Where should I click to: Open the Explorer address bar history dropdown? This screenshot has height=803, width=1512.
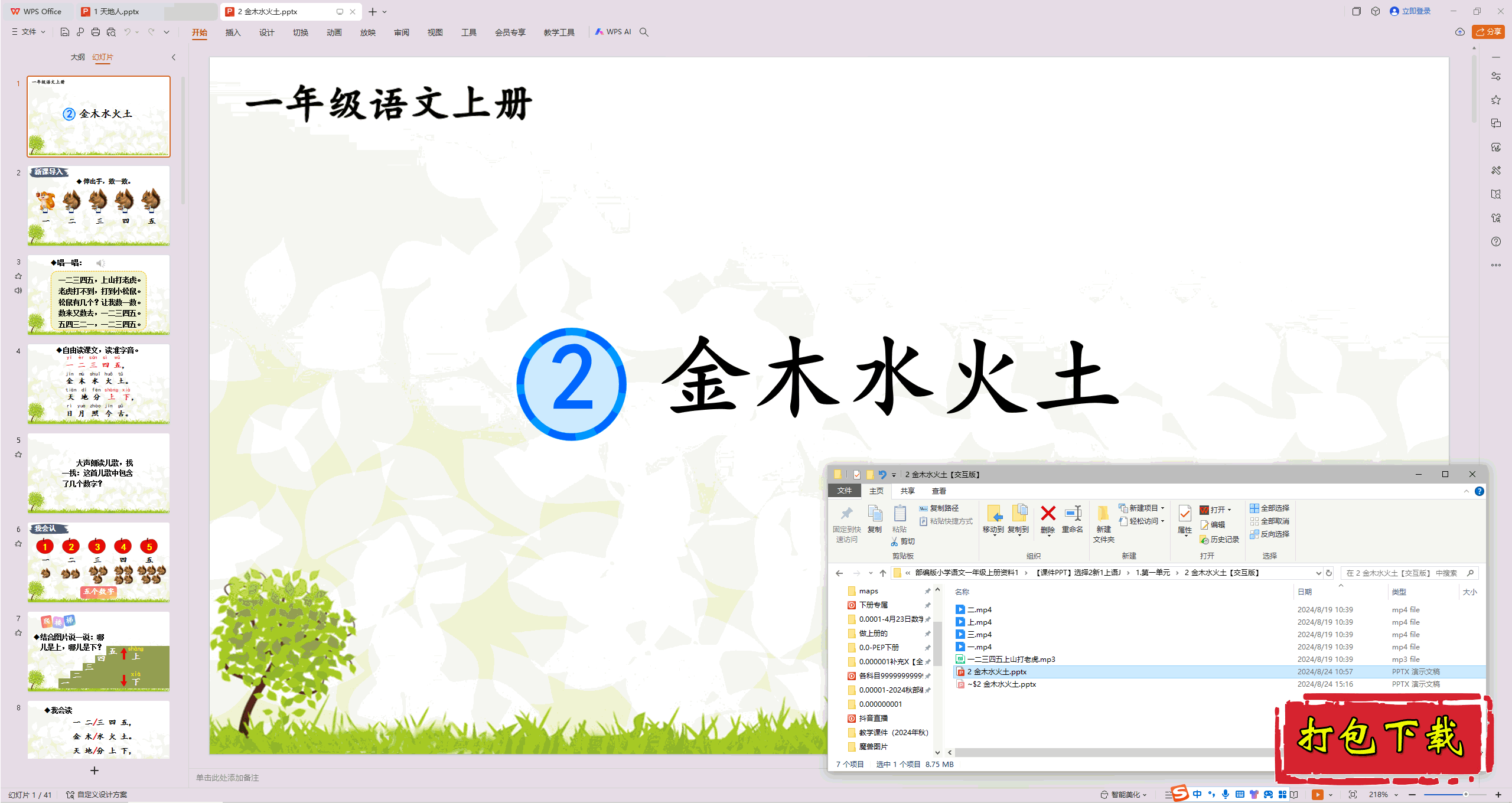(x=1318, y=573)
